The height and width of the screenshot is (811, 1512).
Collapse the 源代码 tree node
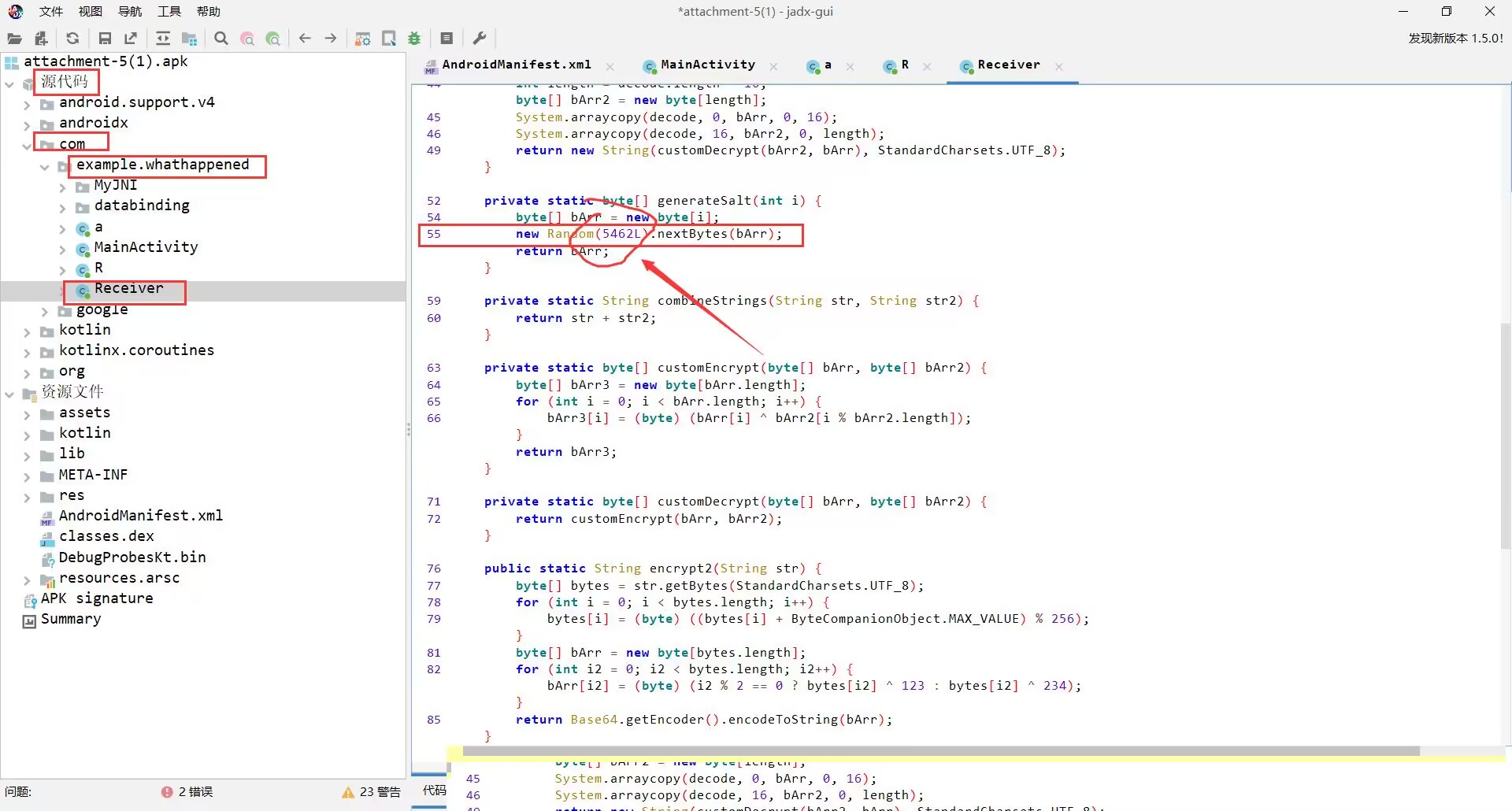[9, 83]
